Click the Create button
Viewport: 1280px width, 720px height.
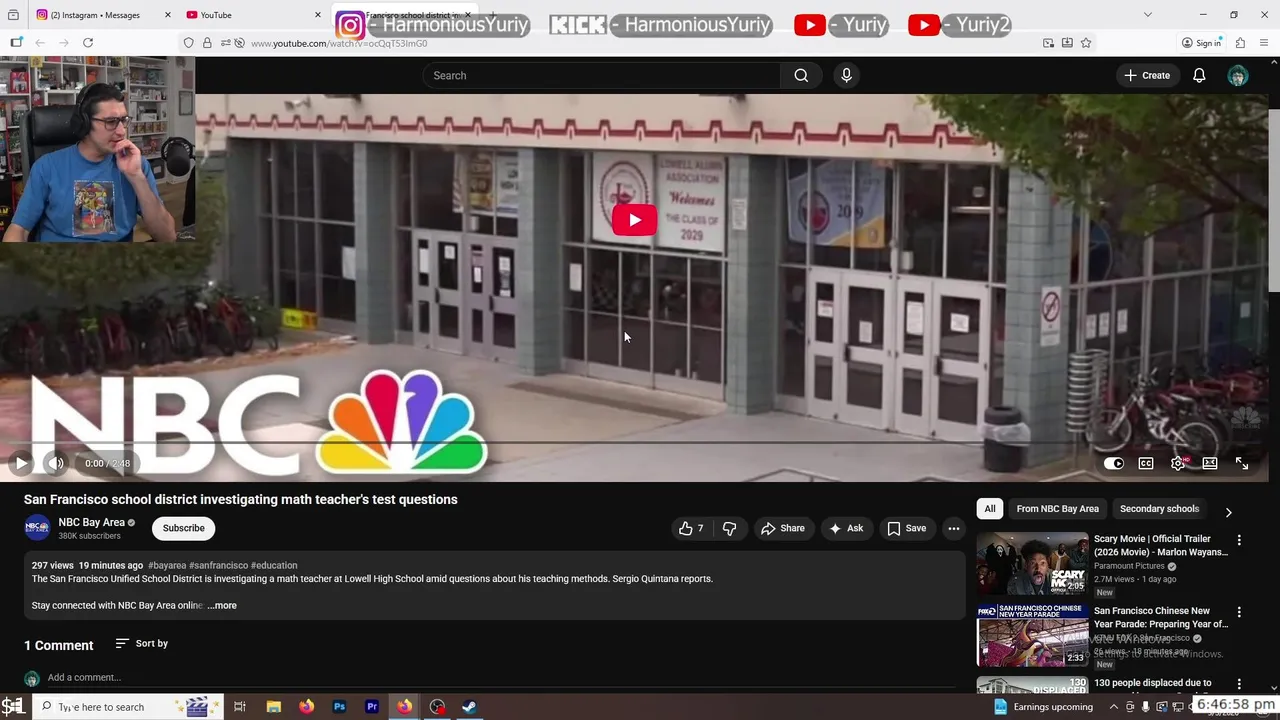click(1146, 75)
